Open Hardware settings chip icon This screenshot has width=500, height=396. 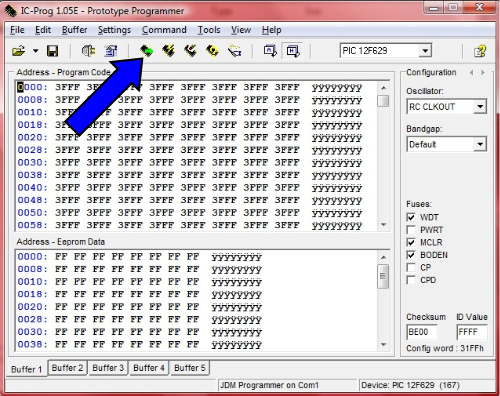[88, 51]
